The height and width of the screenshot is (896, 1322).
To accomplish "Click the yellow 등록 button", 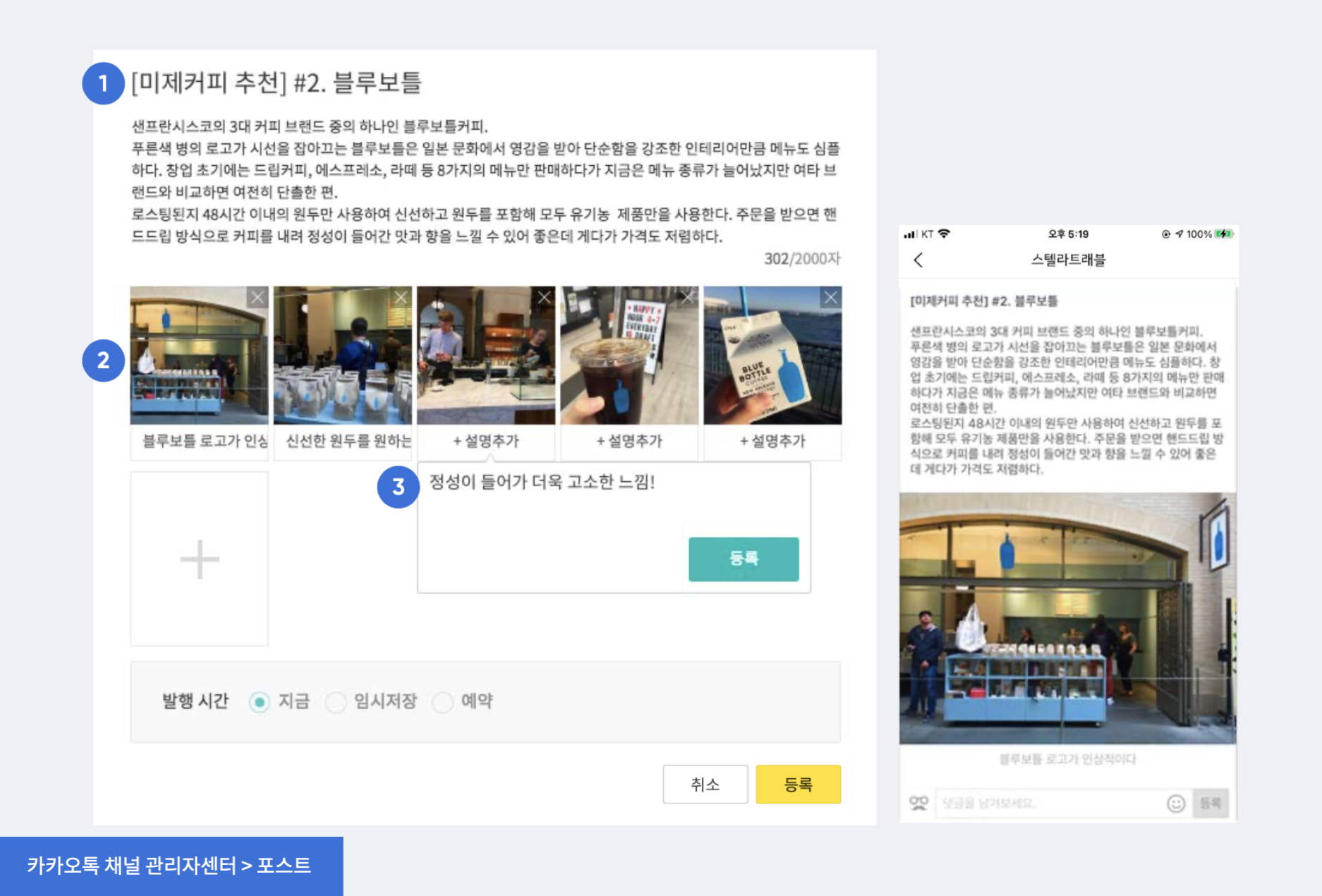I will [798, 784].
